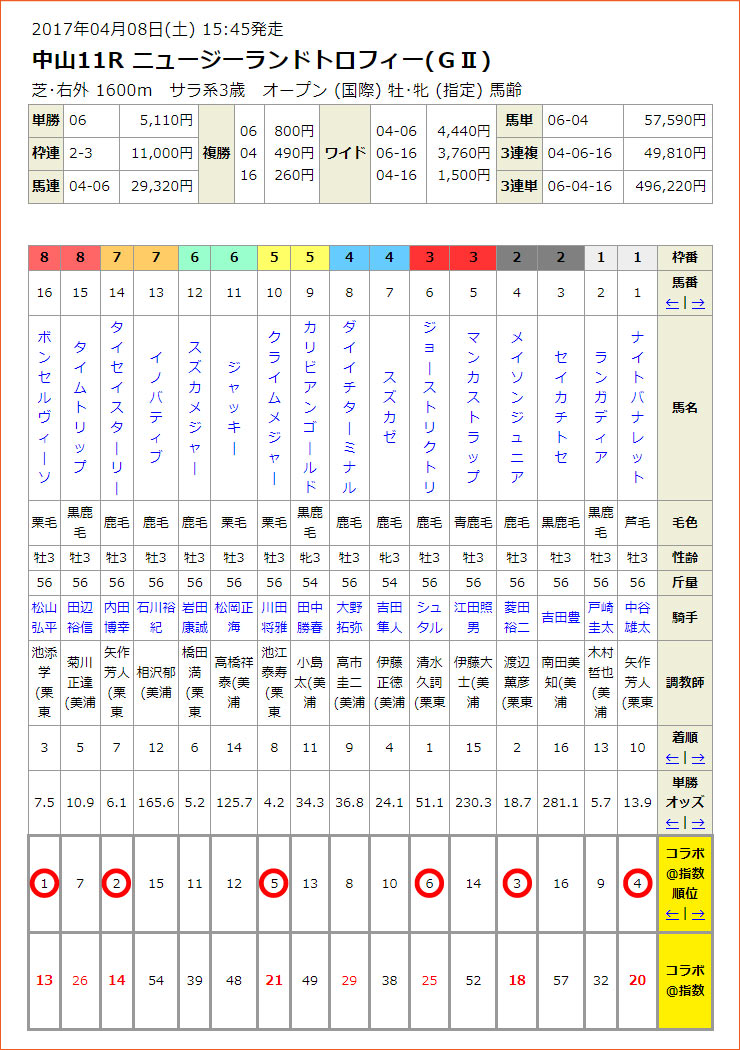Open horse link メイソンジュニア
Image resolution: width=740 pixels, height=1050 pixels.
pos(517,408)
